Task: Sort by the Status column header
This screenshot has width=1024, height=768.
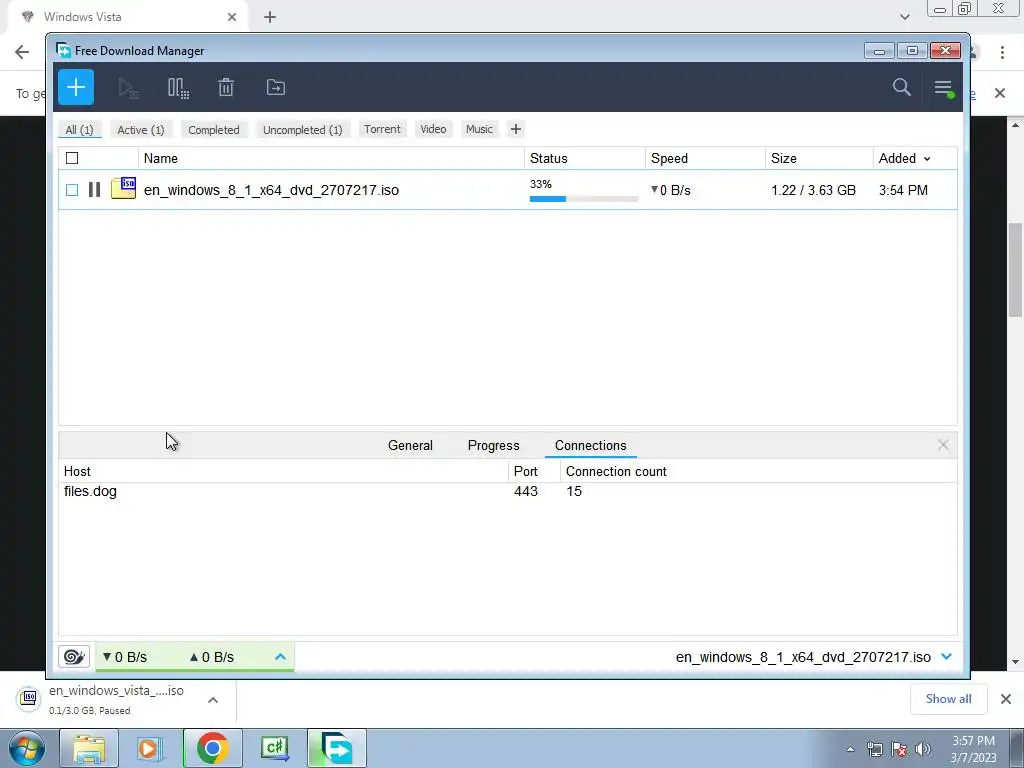Action: pos(584,159)
